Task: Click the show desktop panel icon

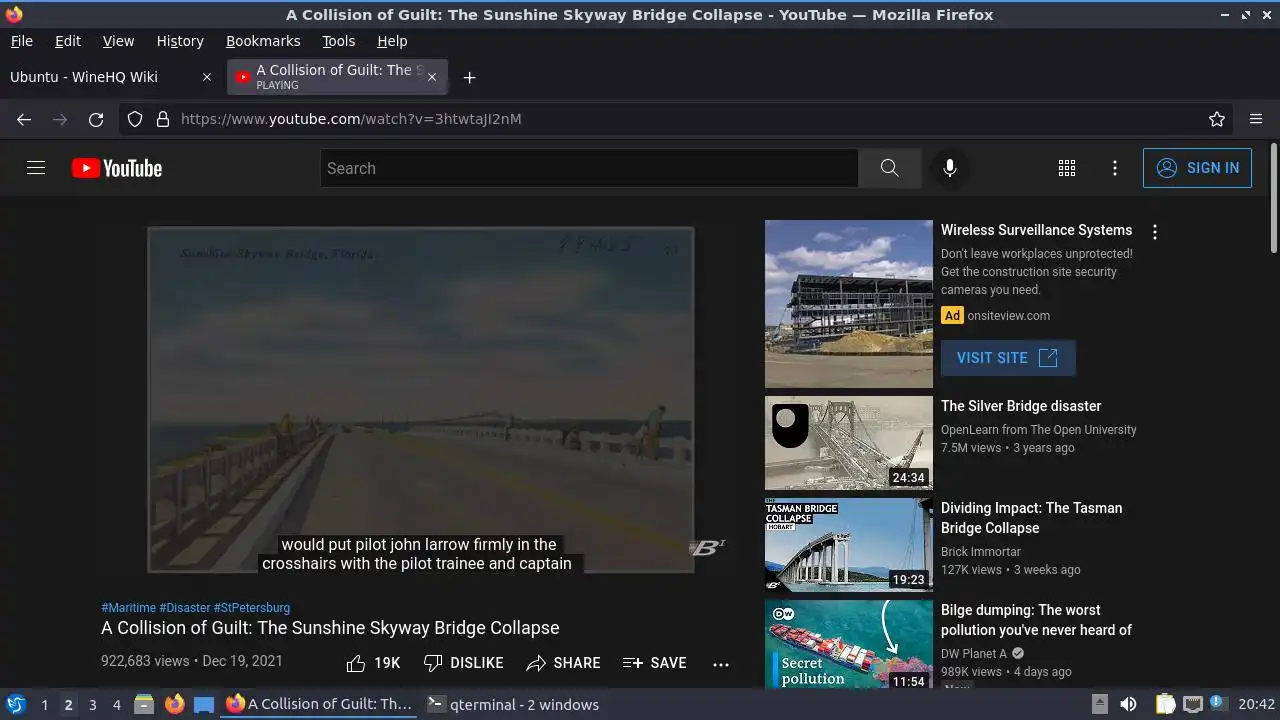Action: coord(204,704)
